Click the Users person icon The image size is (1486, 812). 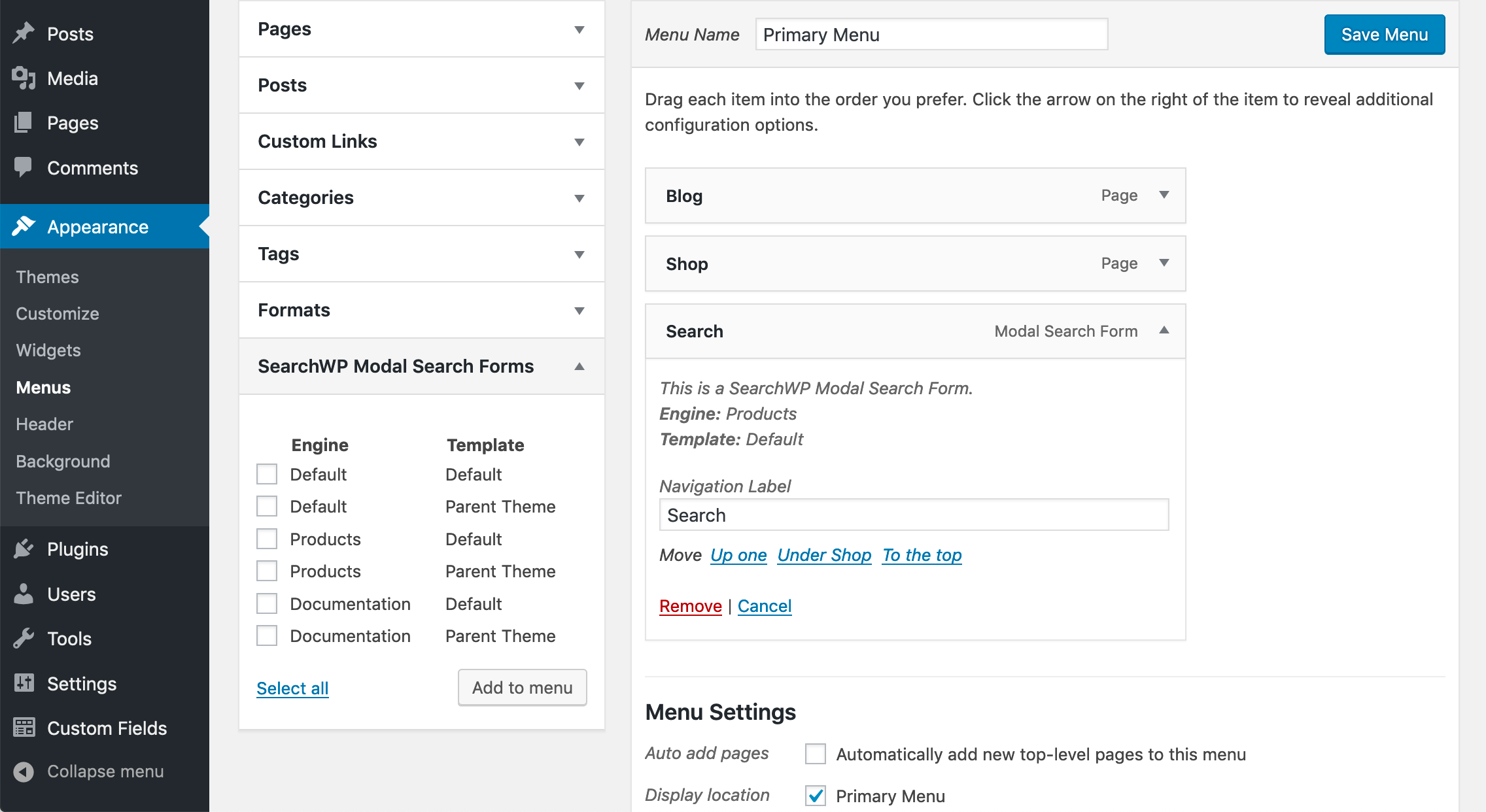coord(24,594)
